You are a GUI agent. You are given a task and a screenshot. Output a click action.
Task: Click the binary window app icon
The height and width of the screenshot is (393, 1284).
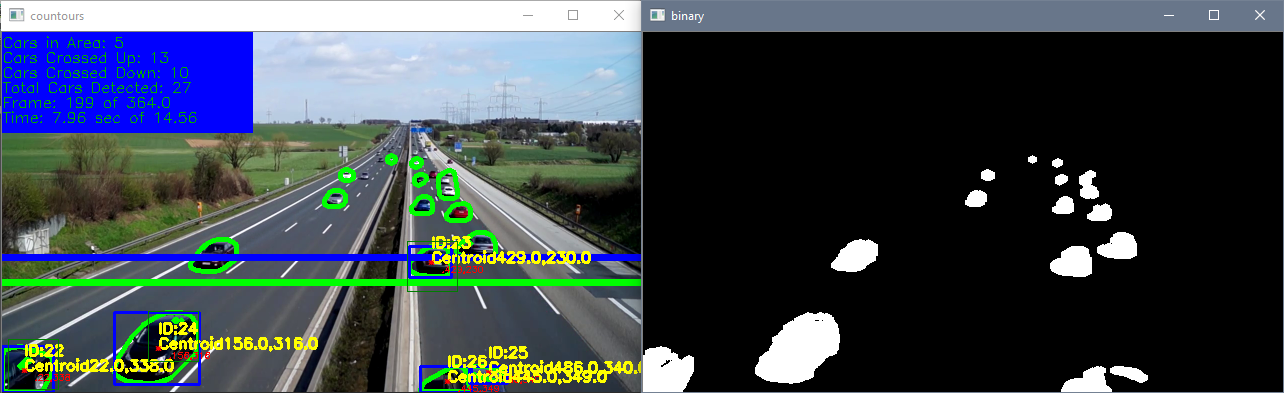pos(656,16)
